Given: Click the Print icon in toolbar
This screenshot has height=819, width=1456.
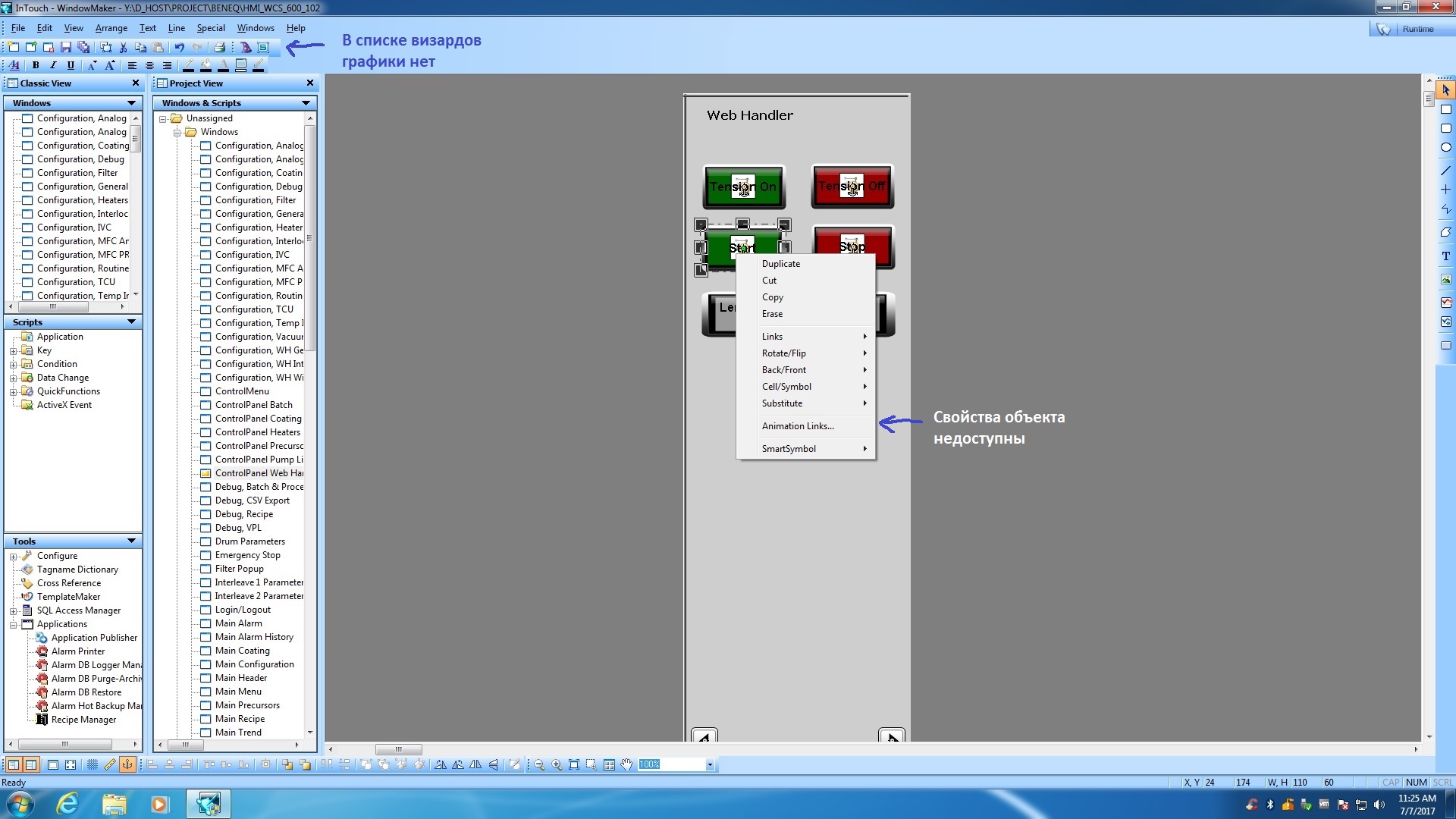Looking at the screenshot, I should point(219,47).
